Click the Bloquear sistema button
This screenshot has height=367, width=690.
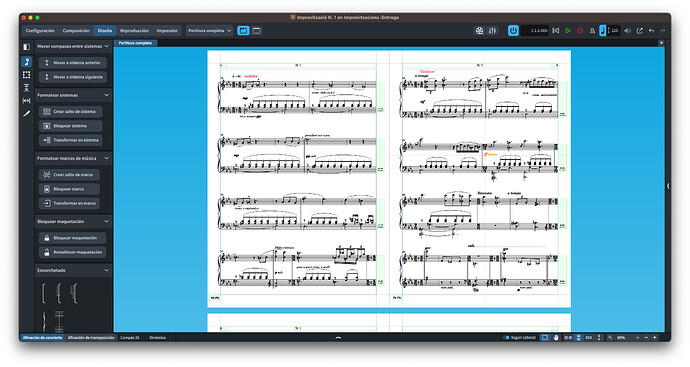pos(71,126)
